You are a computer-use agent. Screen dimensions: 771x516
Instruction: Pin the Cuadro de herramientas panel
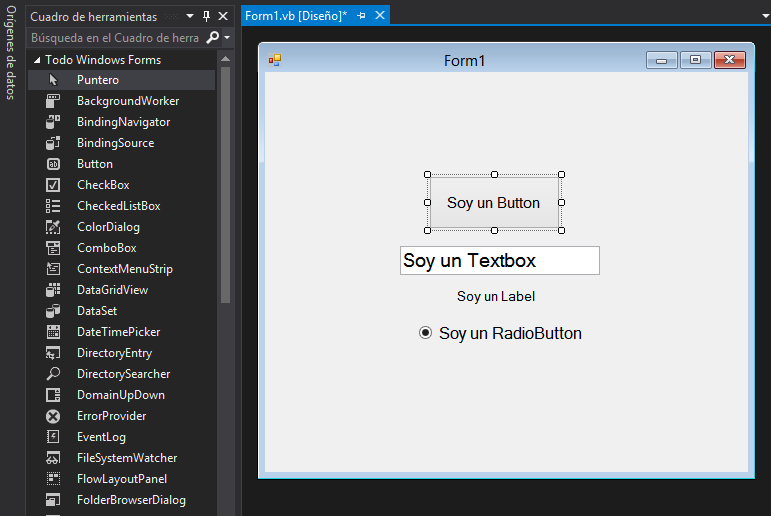207,16
